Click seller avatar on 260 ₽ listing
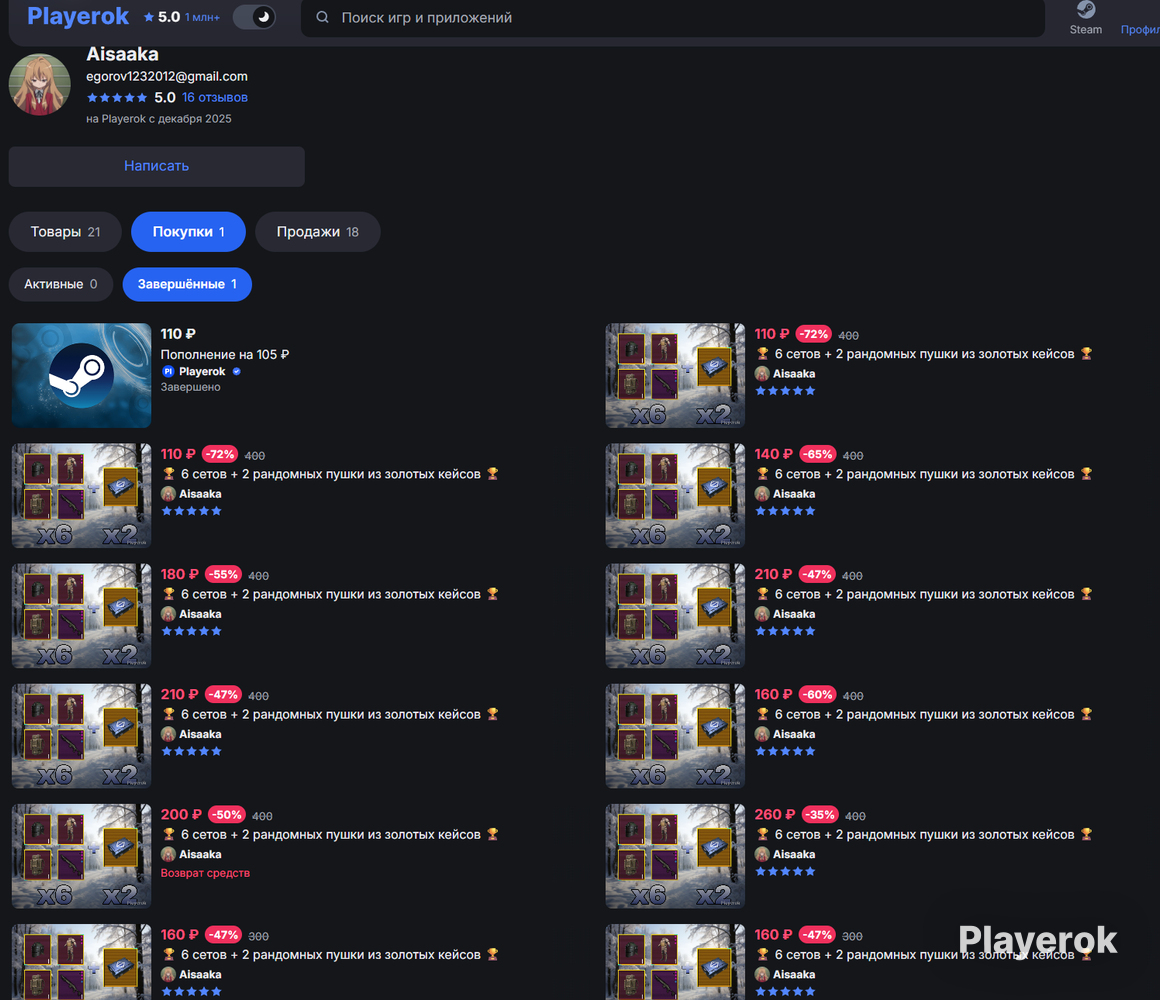Viewport: 1160px width, 1000px height. [x=762, y=854]
